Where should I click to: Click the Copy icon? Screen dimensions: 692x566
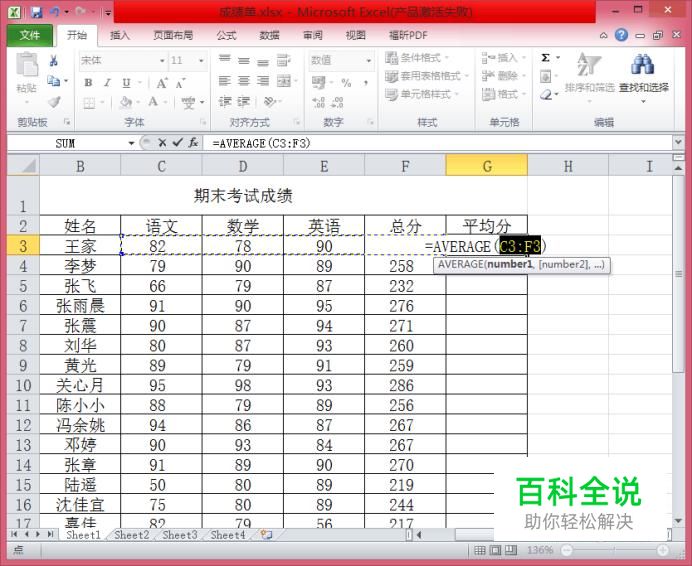point(53,81)
